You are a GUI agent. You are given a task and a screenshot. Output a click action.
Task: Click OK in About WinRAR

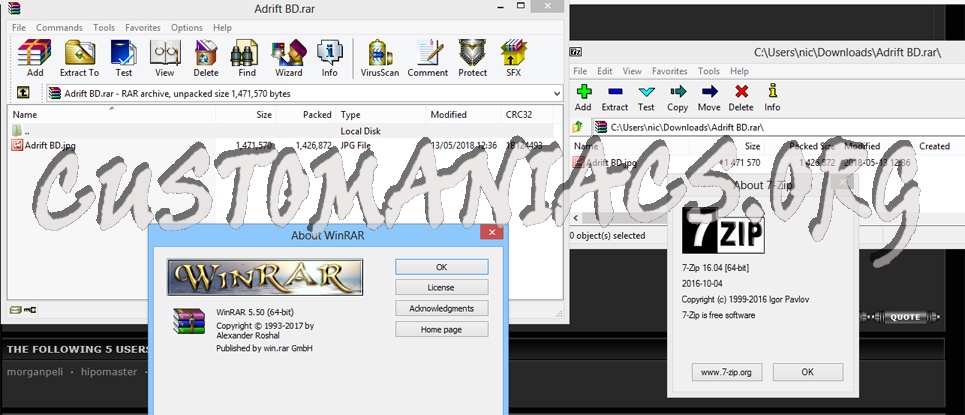click(x=442, y=267)
